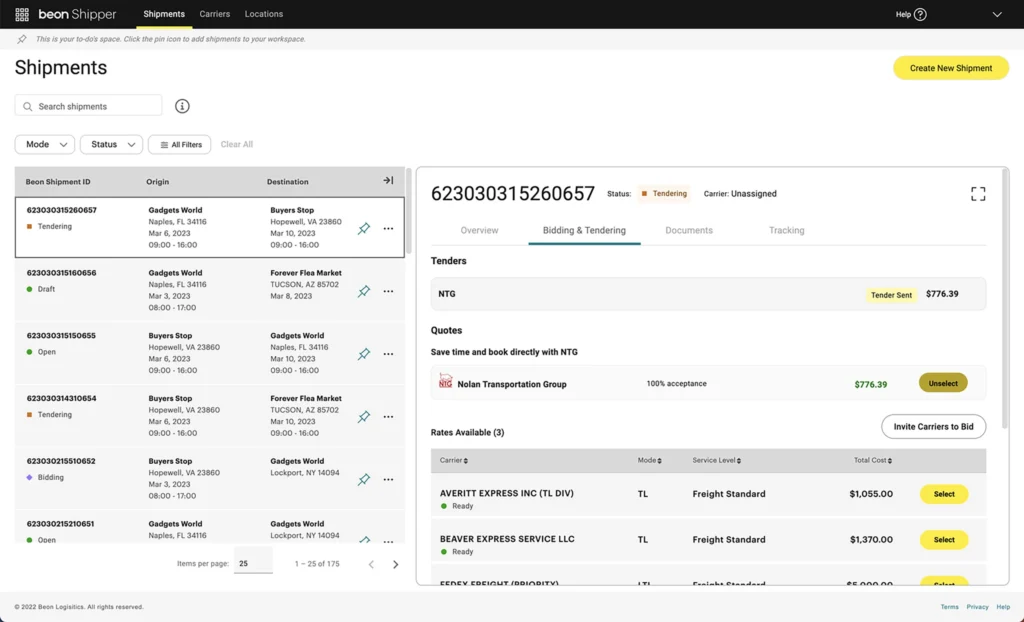This screenshot has height=622, width=1024.
Task: Click the detail panel vertical scrollbar
Action: [1004, 298]
